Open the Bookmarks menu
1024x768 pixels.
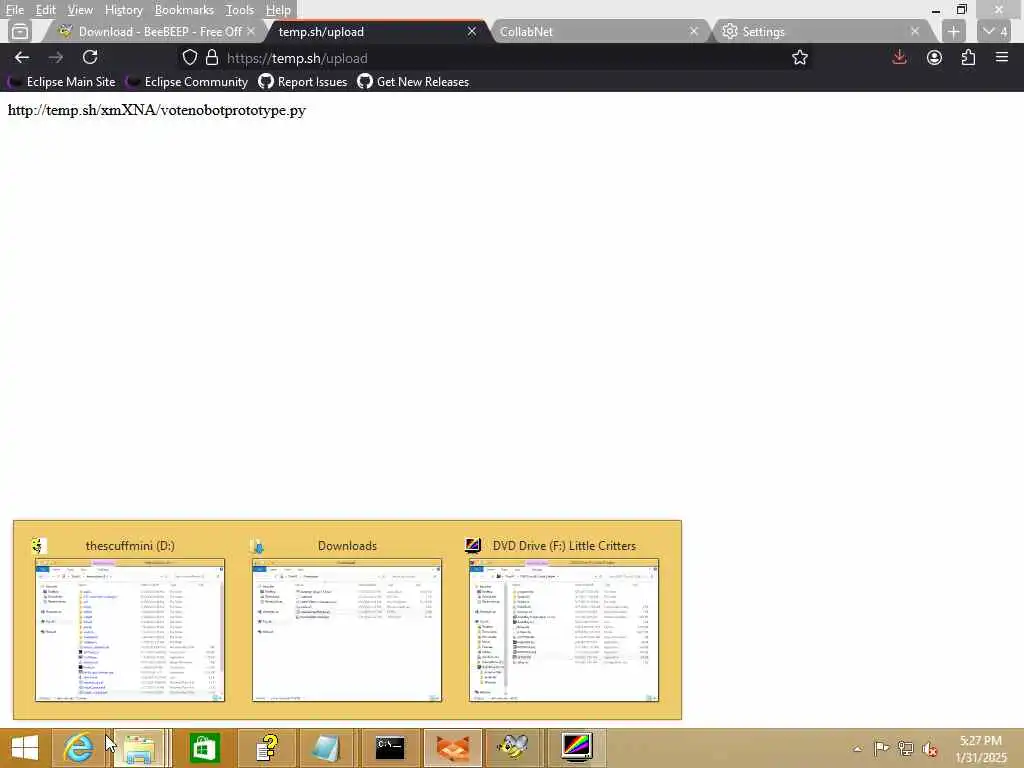click(x=184, y=10)
